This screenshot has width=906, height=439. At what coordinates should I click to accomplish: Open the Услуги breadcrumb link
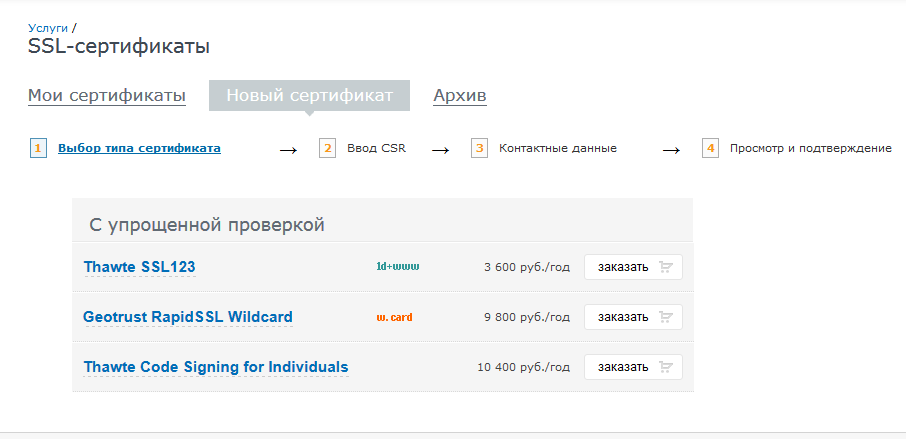(48, 28)
